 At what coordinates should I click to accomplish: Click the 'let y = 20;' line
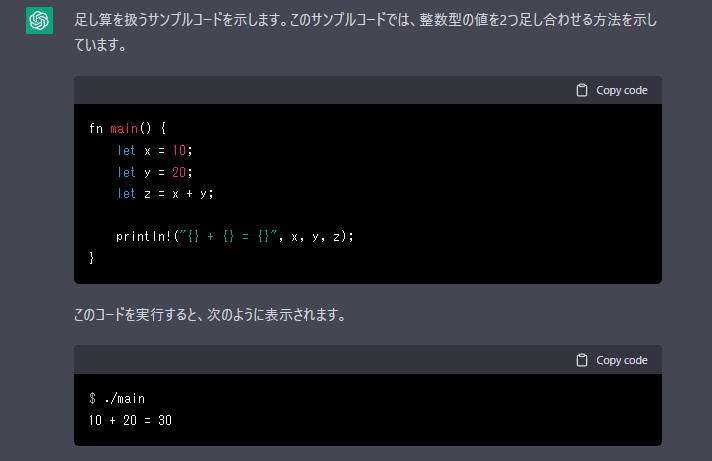click(155, 172)
